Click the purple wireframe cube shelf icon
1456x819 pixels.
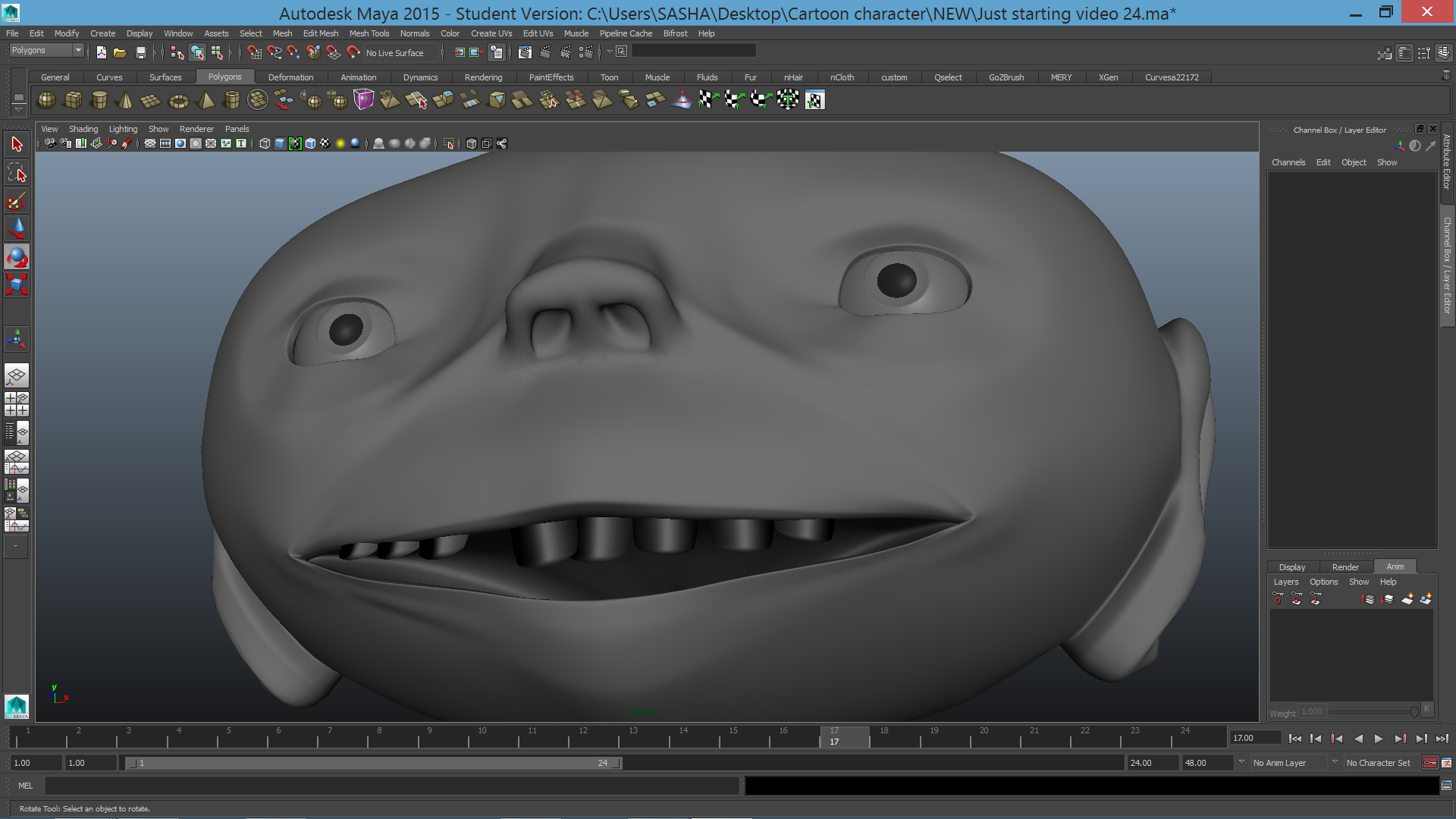coord(364,99)
